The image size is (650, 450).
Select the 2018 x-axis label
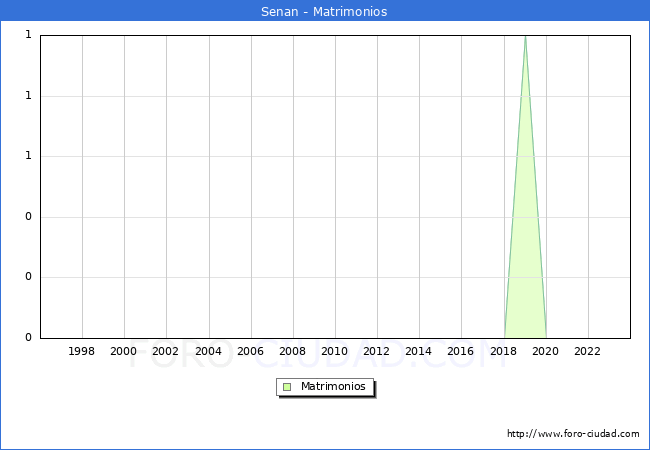(503, 351)
